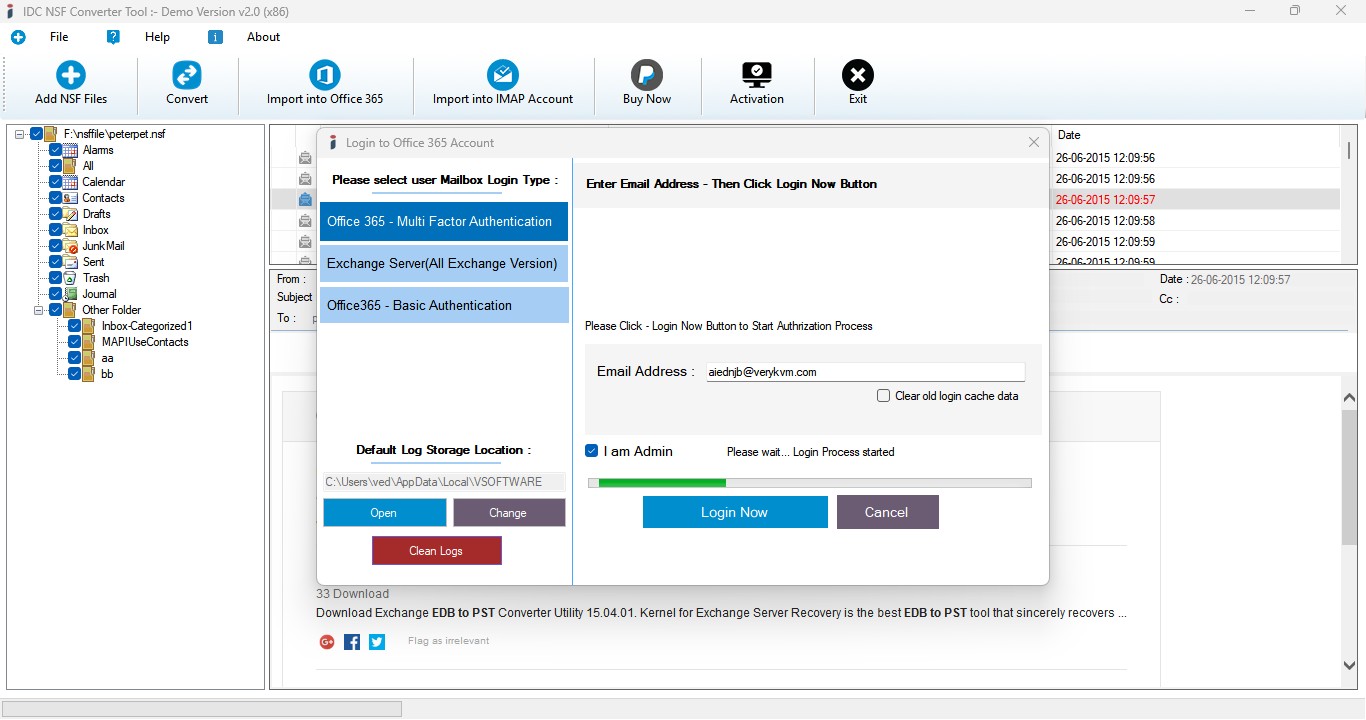Viewport: 1366px width, 720px height.
Task: Click the highlighted message row mail icon
Action: [x=305, y=200]
